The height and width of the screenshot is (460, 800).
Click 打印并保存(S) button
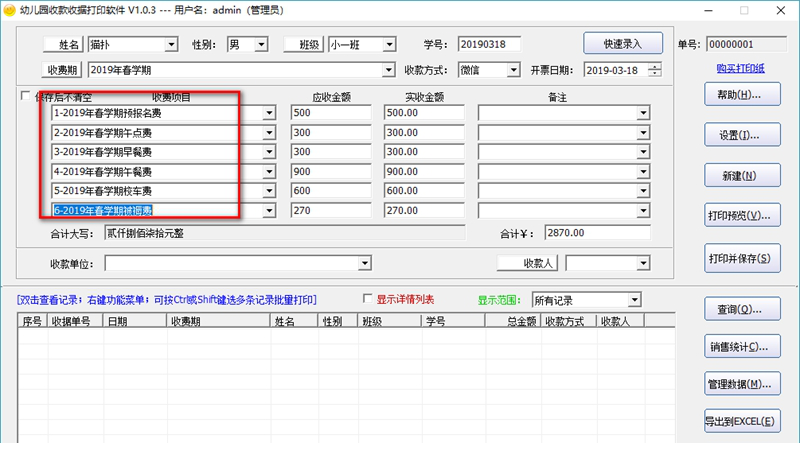(x=741, y=258)
